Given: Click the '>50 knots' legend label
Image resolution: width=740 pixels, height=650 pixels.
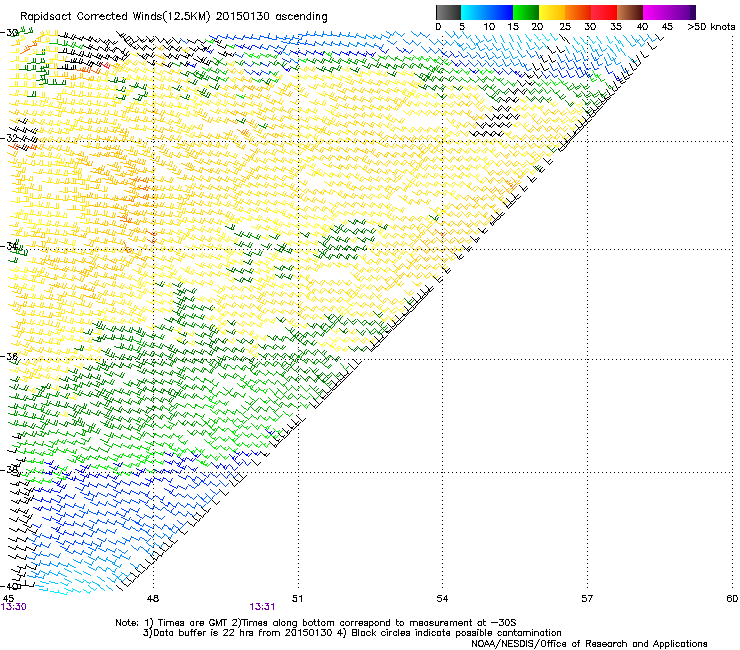Looking at the screenshot, I should point(711,27).
